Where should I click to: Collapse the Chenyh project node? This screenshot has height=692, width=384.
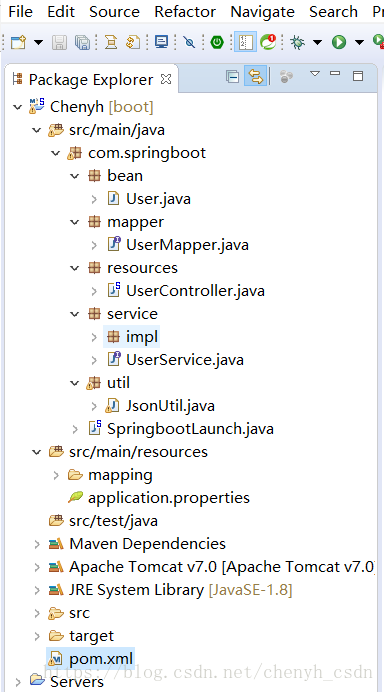[18, 107]
